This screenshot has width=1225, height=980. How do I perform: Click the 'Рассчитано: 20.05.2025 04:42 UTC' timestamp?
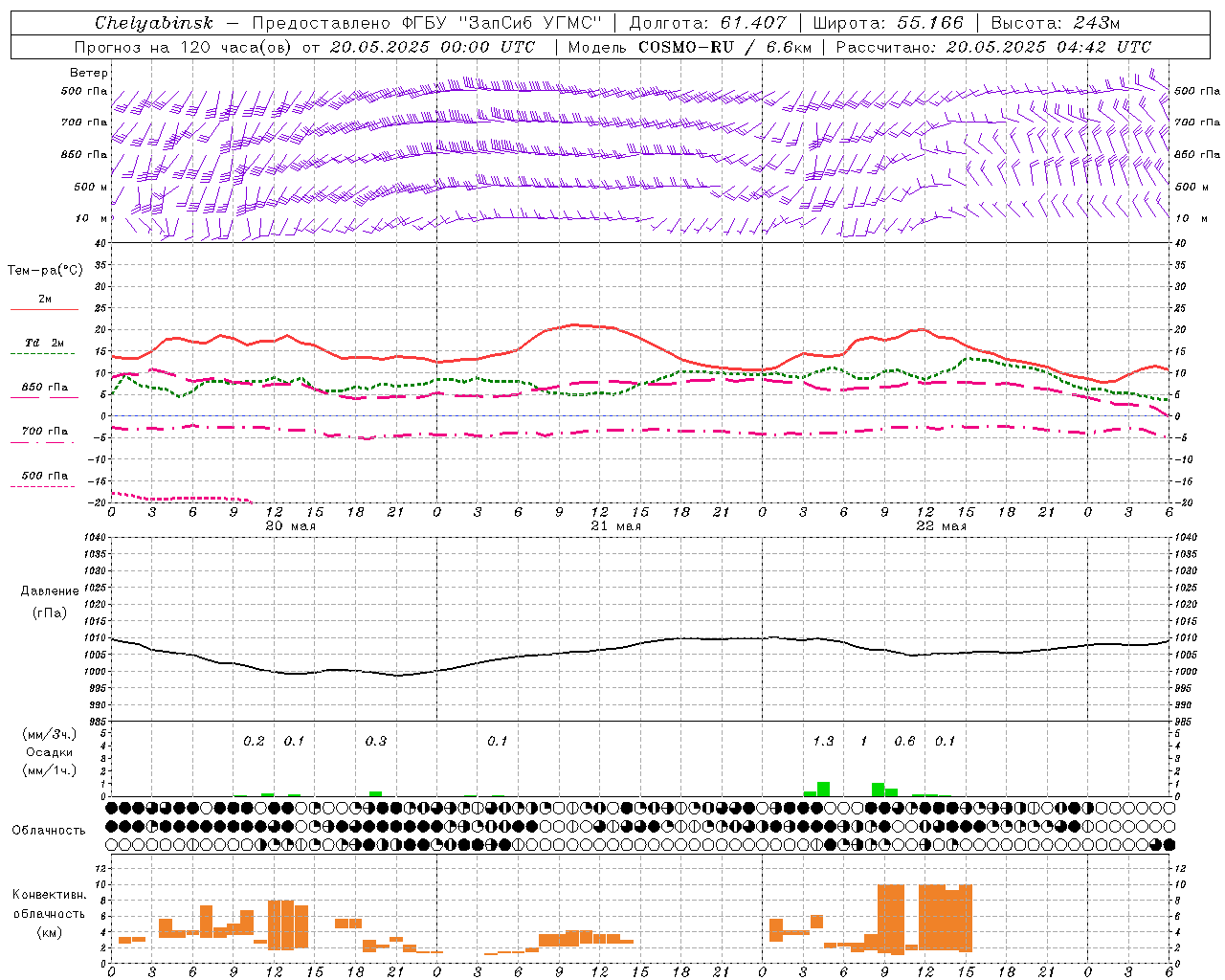(993, 47)
